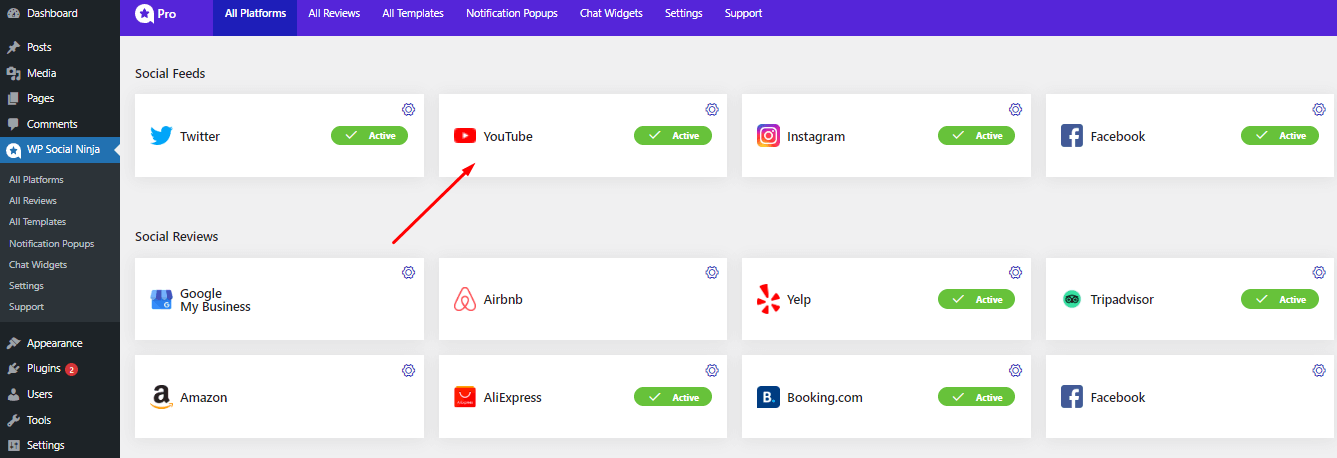Open the bottom Settings item in the sidebar
Screen dimensions: 1337x458
60,445
